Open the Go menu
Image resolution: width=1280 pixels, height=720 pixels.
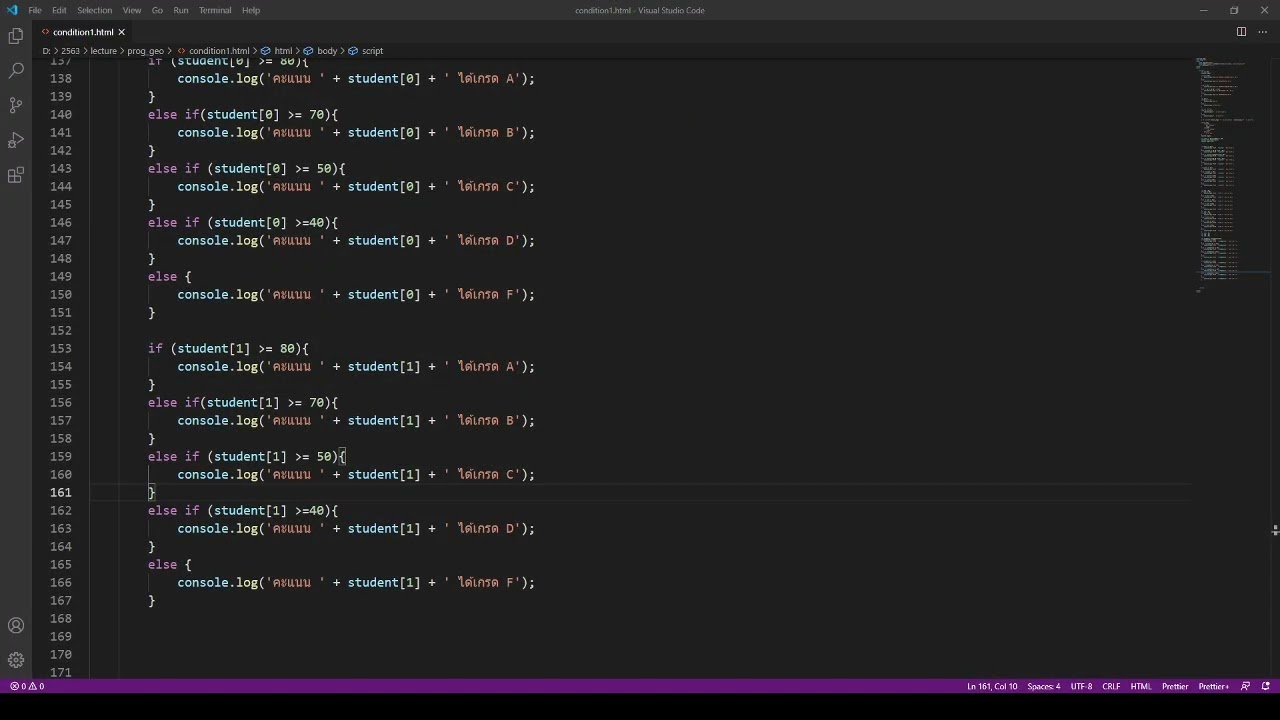[157, 10]
